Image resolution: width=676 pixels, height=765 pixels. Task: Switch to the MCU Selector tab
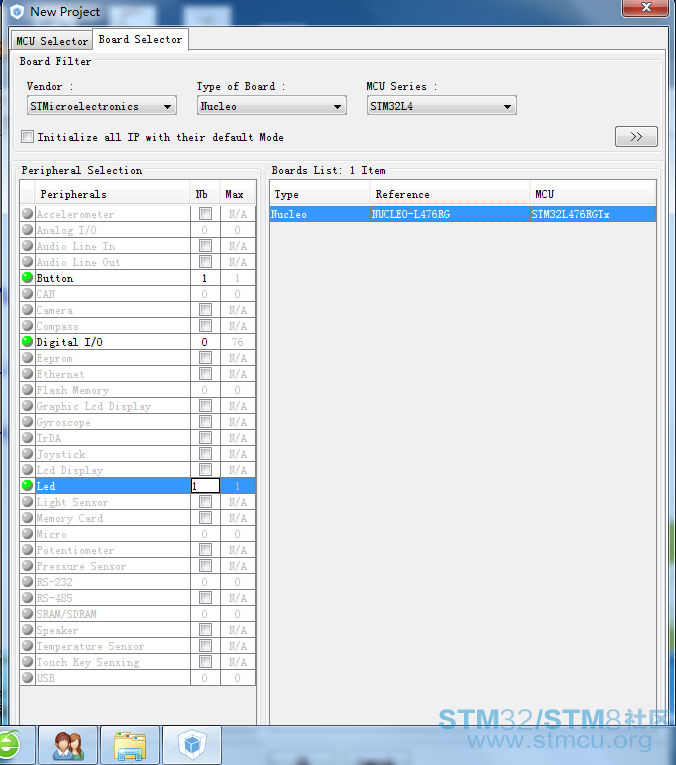pyautogui.click(x=52, y=41)
